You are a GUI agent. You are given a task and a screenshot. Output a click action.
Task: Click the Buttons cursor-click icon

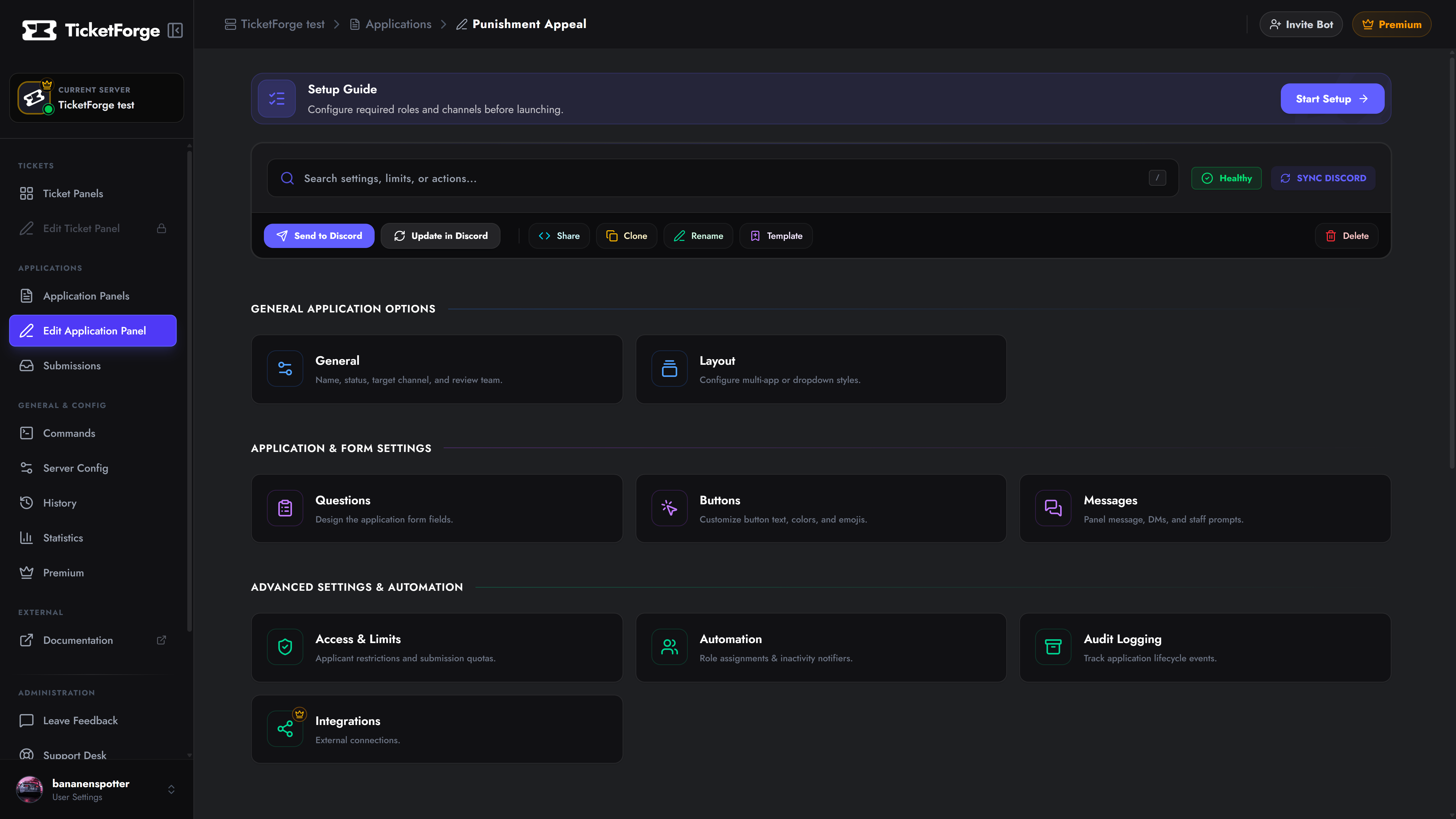pyautogui.click(x=669, y=508)
